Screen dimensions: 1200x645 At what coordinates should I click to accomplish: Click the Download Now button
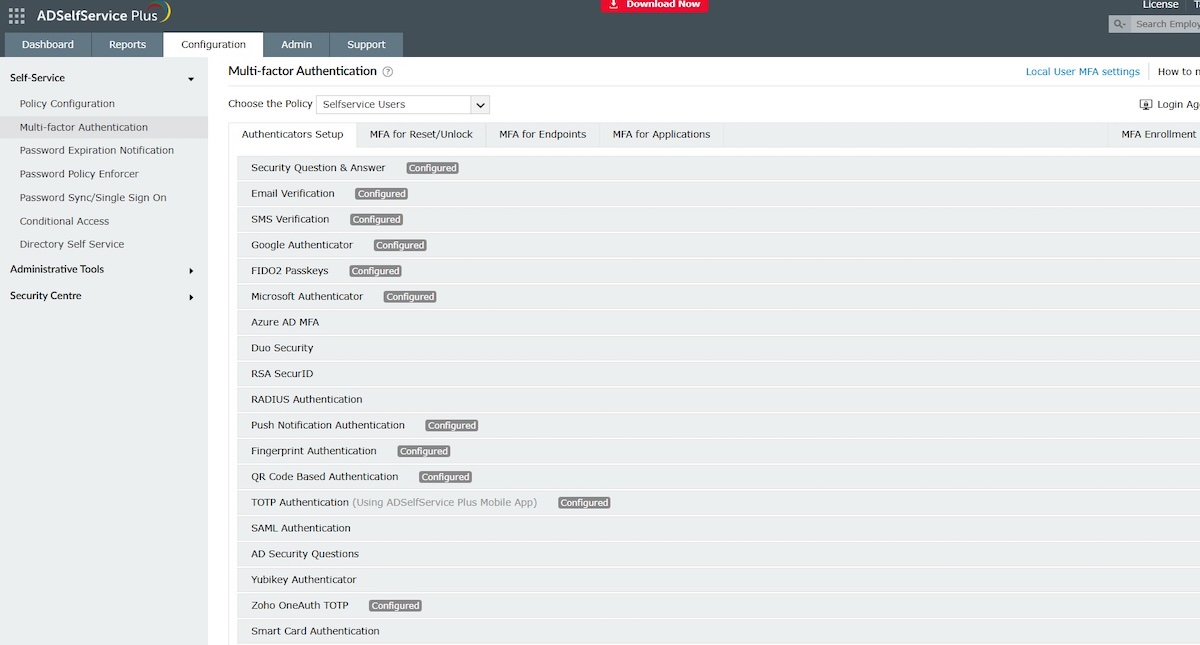654,5
